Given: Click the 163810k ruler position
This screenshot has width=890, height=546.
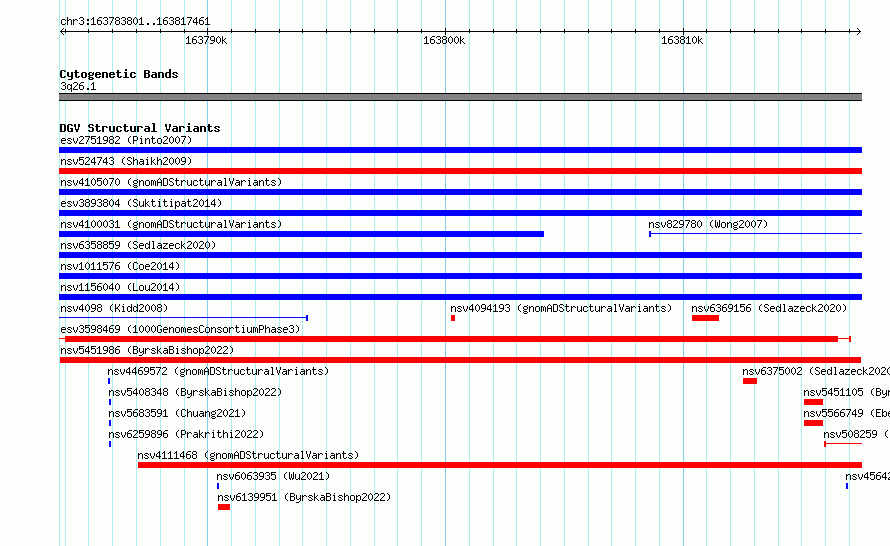Looking at the screenshot, I should click(682, 40).
